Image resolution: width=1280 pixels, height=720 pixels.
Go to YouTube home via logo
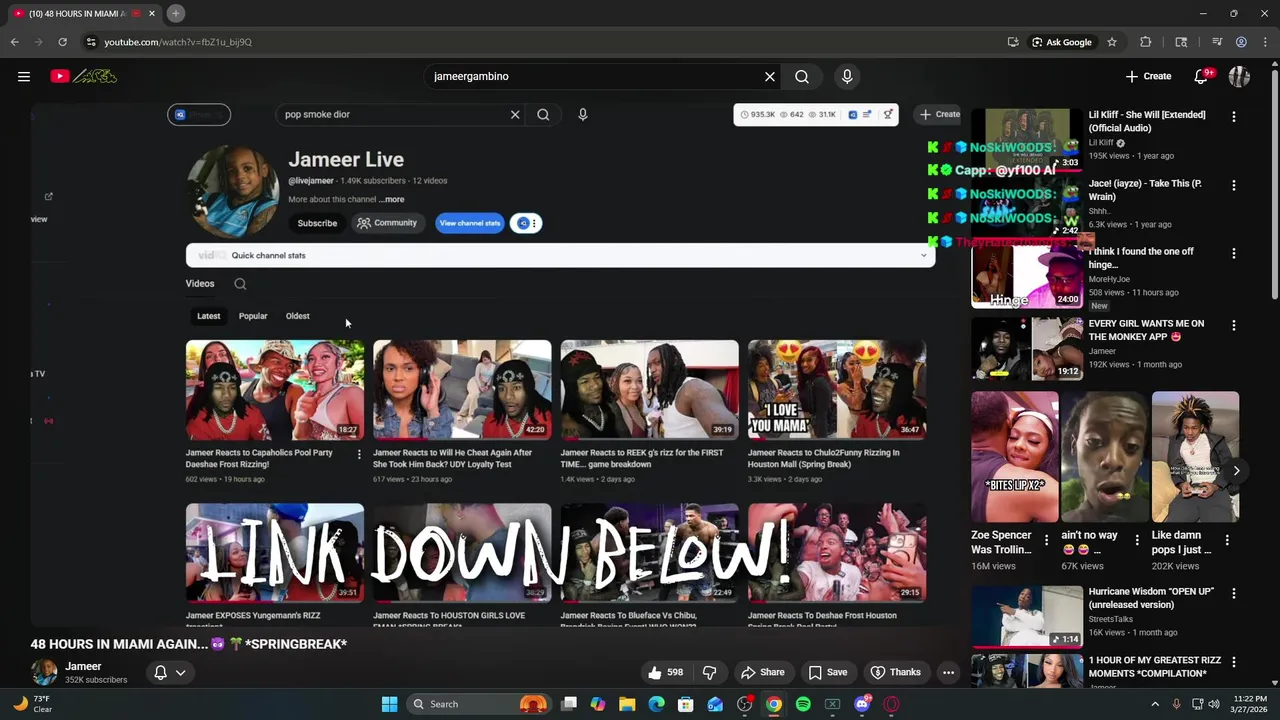pyautogui.click(x=84, y=76)
